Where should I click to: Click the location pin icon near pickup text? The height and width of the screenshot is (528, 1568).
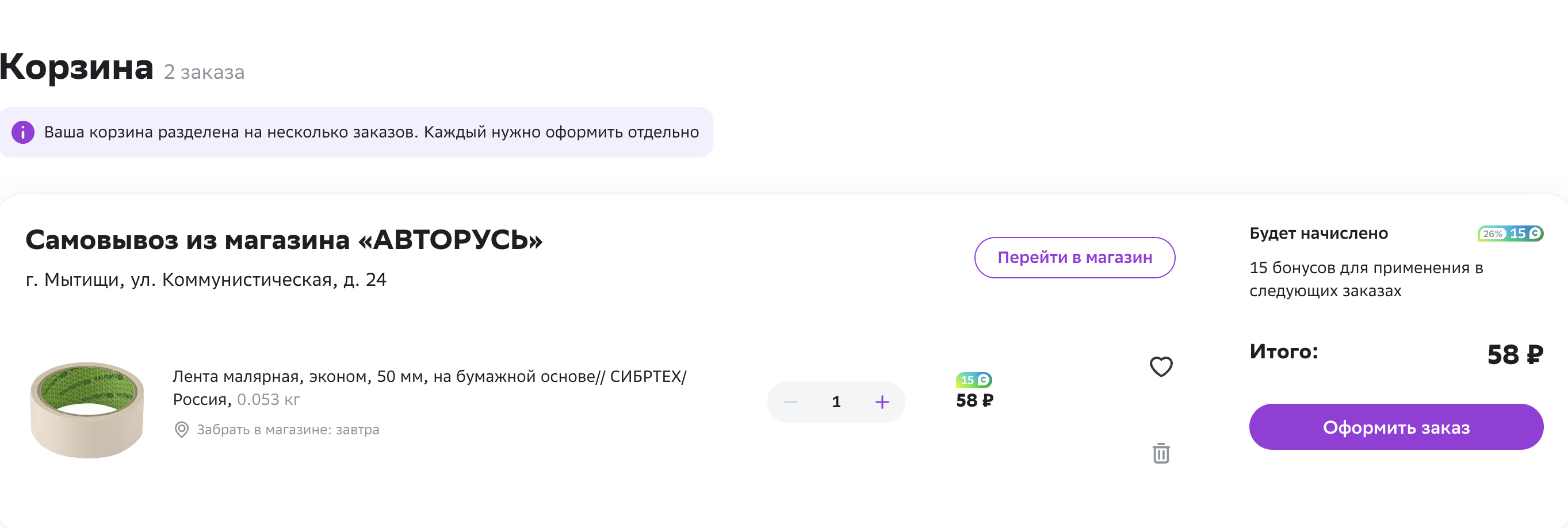[181, 430]
